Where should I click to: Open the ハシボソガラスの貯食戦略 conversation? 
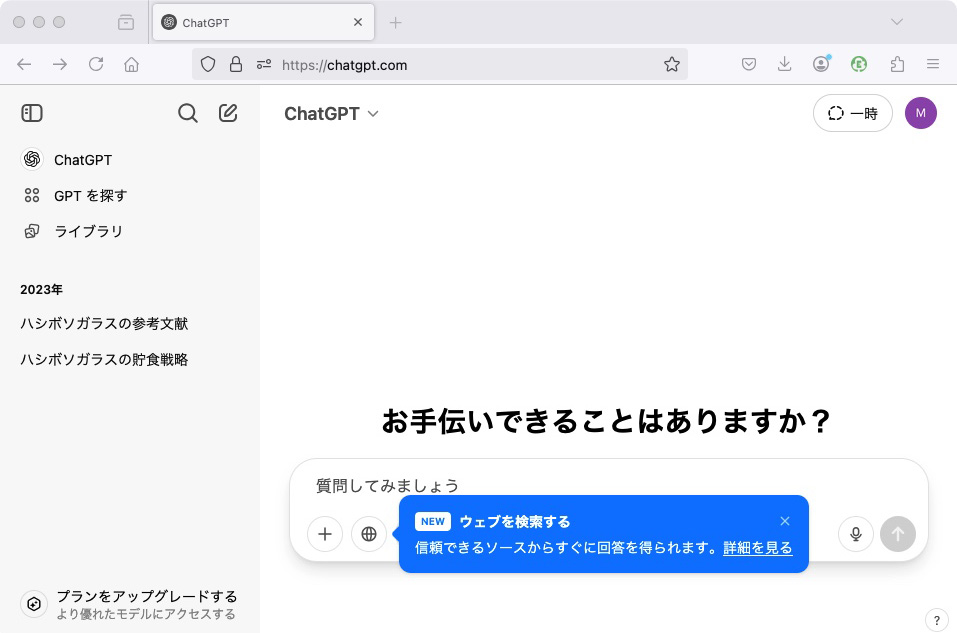[104, 359]
